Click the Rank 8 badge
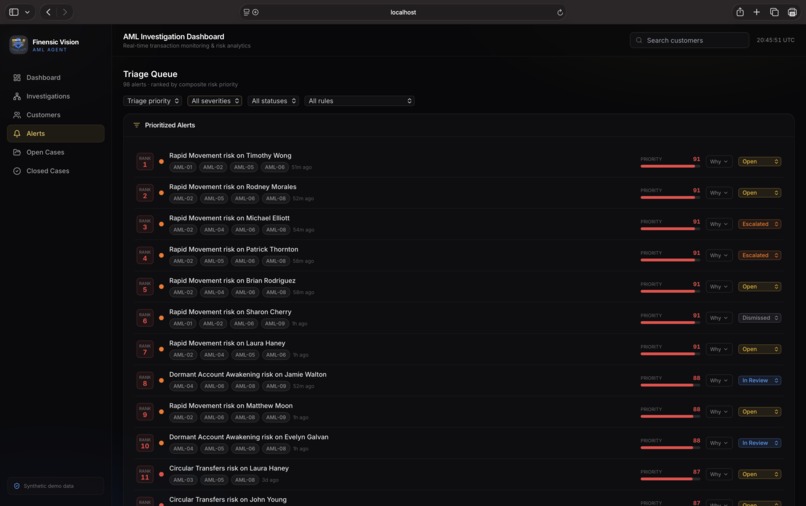Image resolution: width=806 pixels, height=506 pixels. pos(145,381)
